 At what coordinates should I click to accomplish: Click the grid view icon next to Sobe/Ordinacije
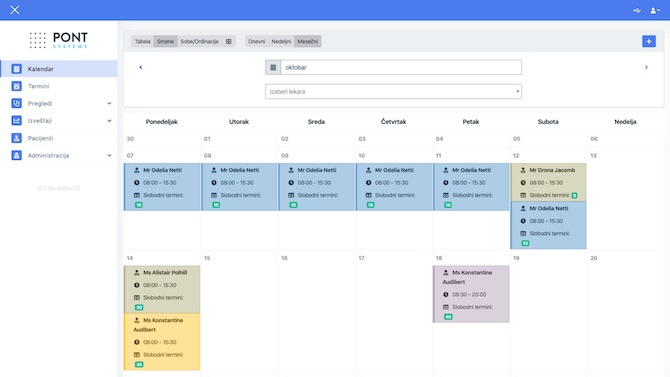[229, 41]
